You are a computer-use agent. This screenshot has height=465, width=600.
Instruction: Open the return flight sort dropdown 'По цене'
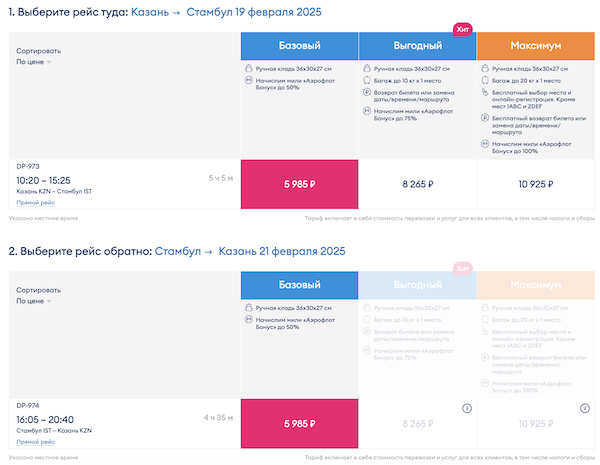(34, 300)
